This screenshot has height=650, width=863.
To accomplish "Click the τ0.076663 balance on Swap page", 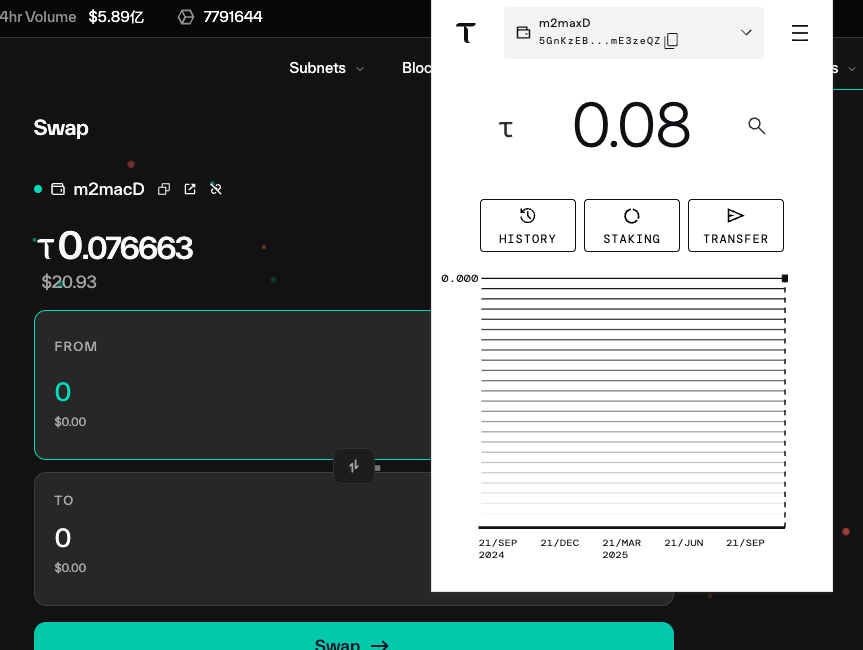I will coord(115,247).
